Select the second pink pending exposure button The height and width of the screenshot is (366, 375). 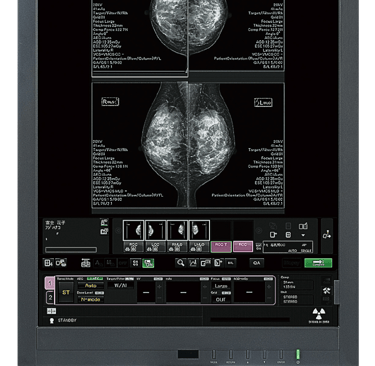click(243, 246)
